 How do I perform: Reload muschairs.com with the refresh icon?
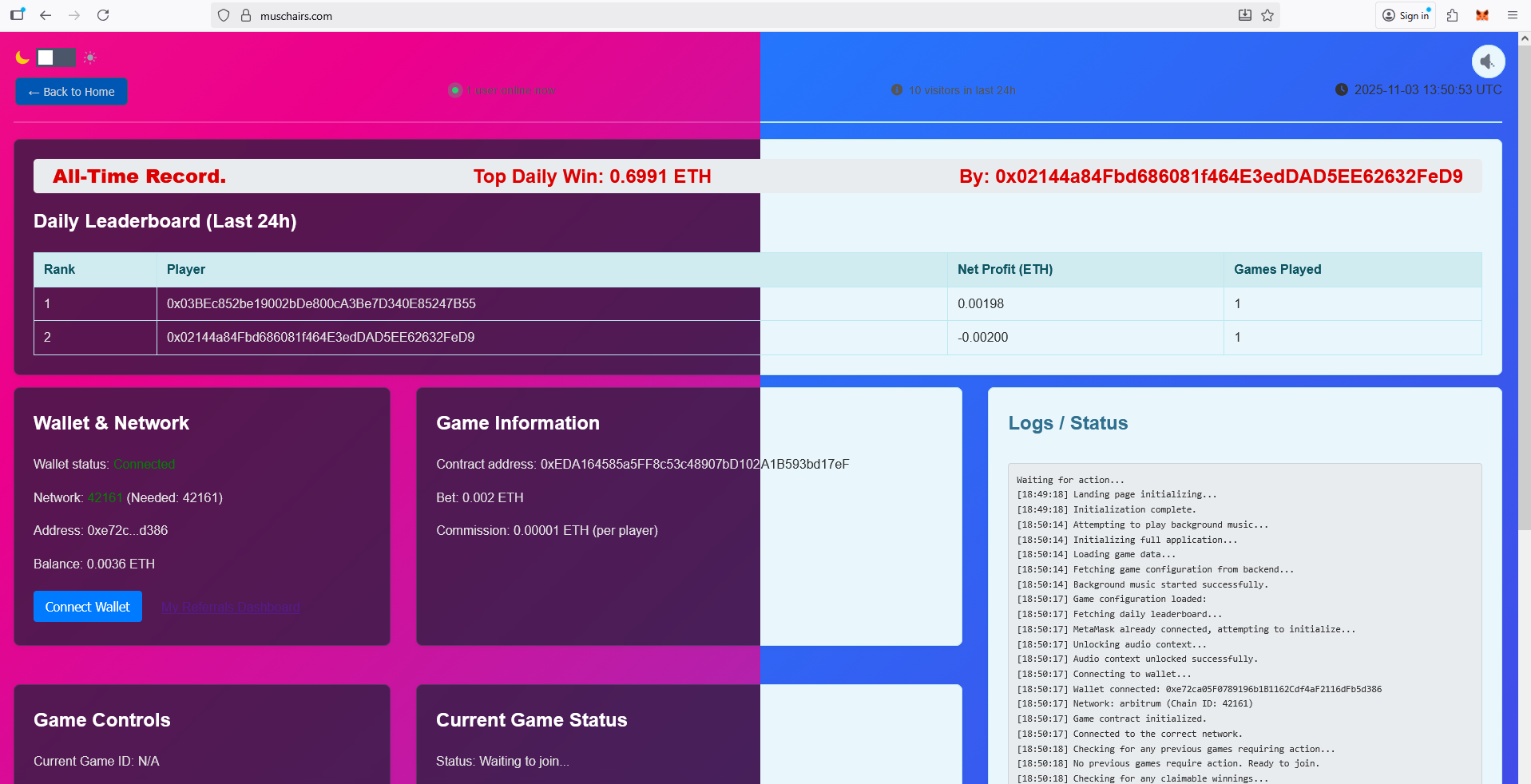click(x=102, y=15)
